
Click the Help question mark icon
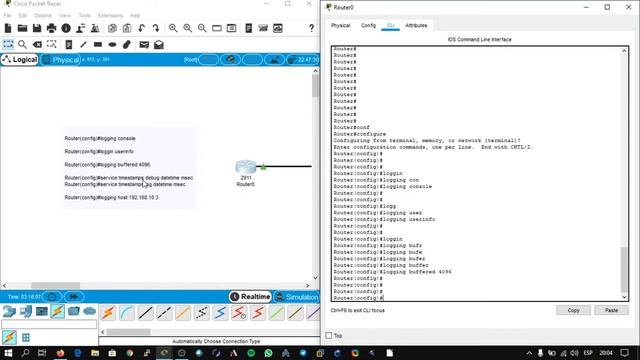[x=311, y=28]
